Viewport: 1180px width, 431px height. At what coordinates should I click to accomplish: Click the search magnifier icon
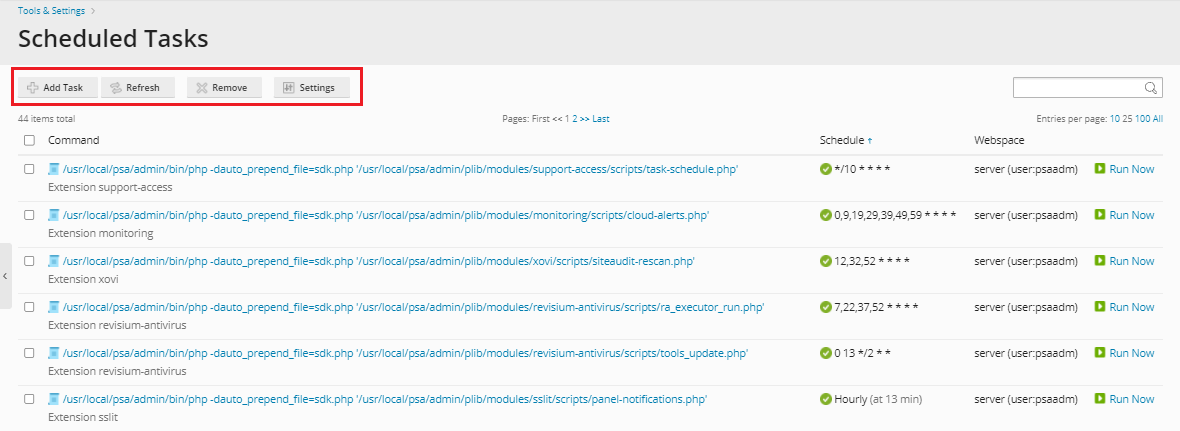tap(1151, 88)
